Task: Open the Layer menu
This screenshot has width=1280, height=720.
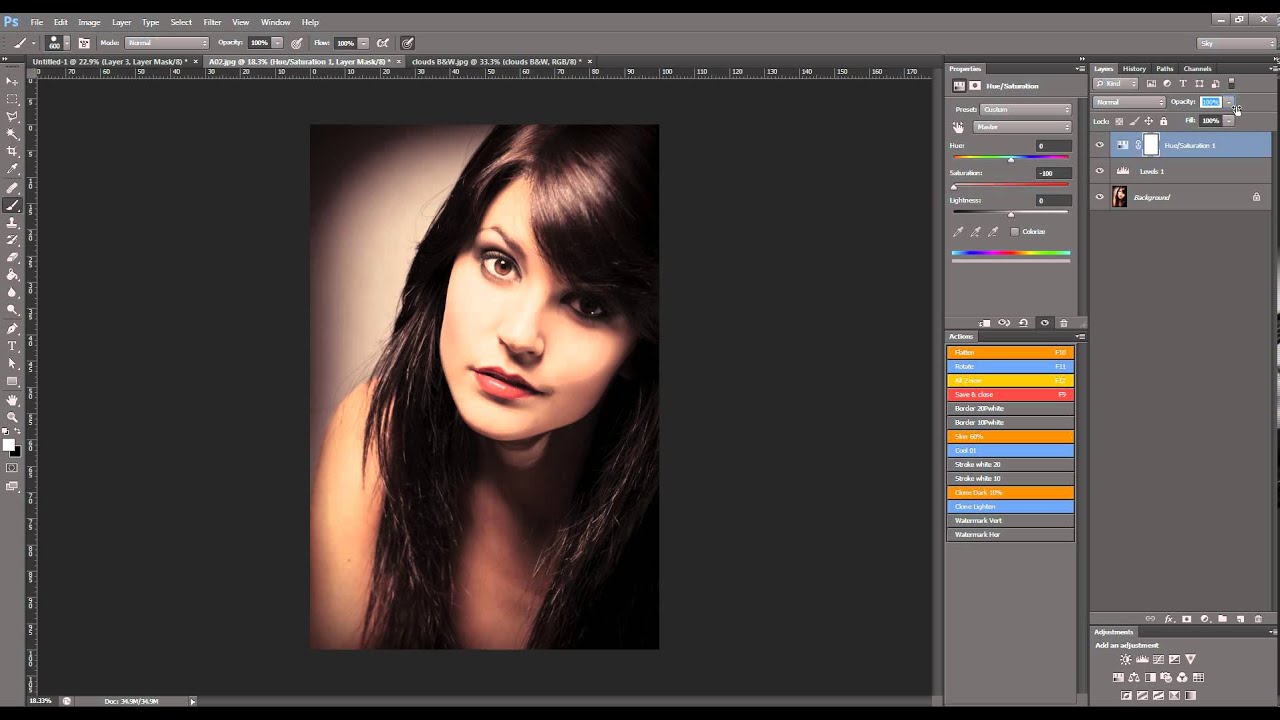Action: pyautogui.click(x=121, y=22)
